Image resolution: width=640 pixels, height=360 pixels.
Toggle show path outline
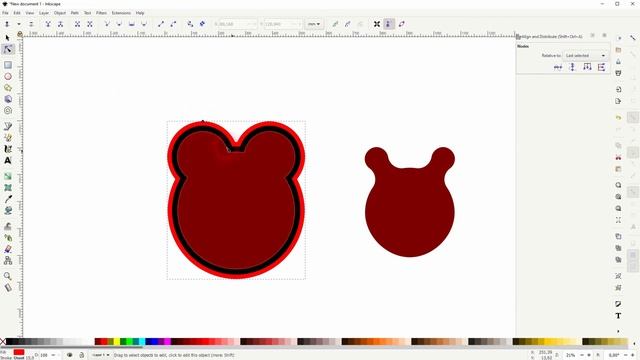tap(402, 24)
